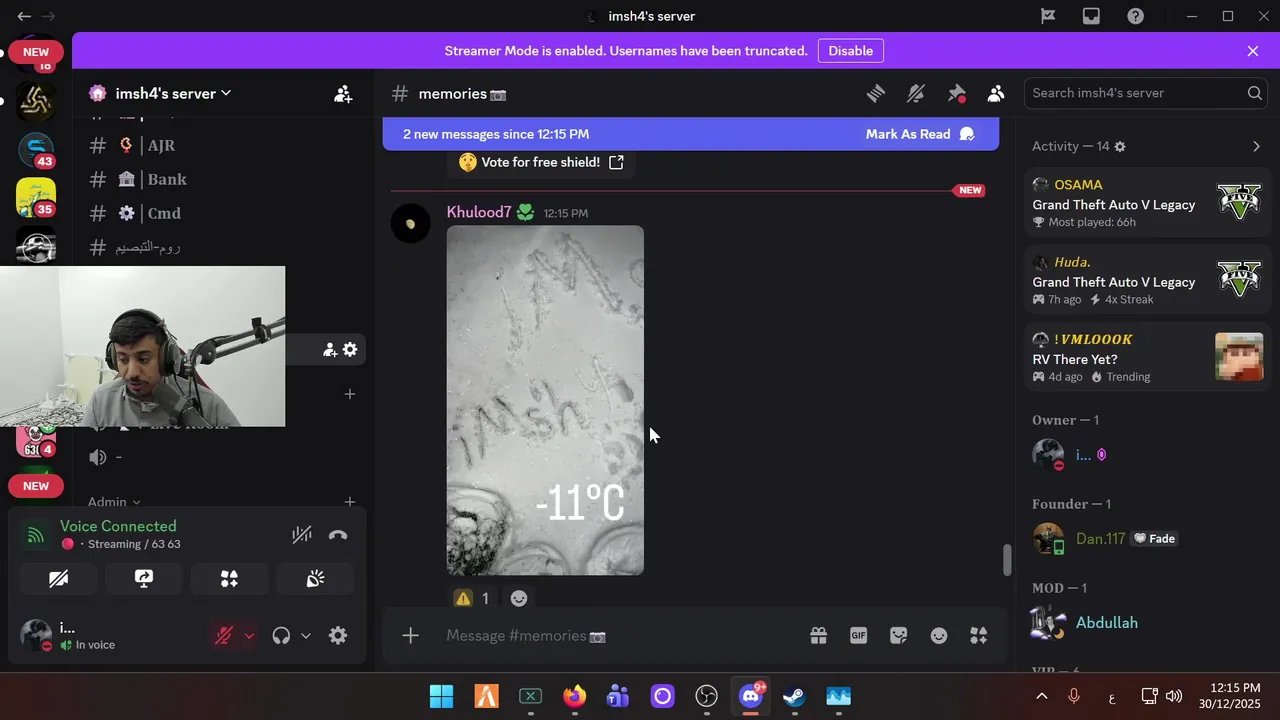Open Steam from the taskbar
This screenshot has height=720, width=1280.
coord(794,696)
